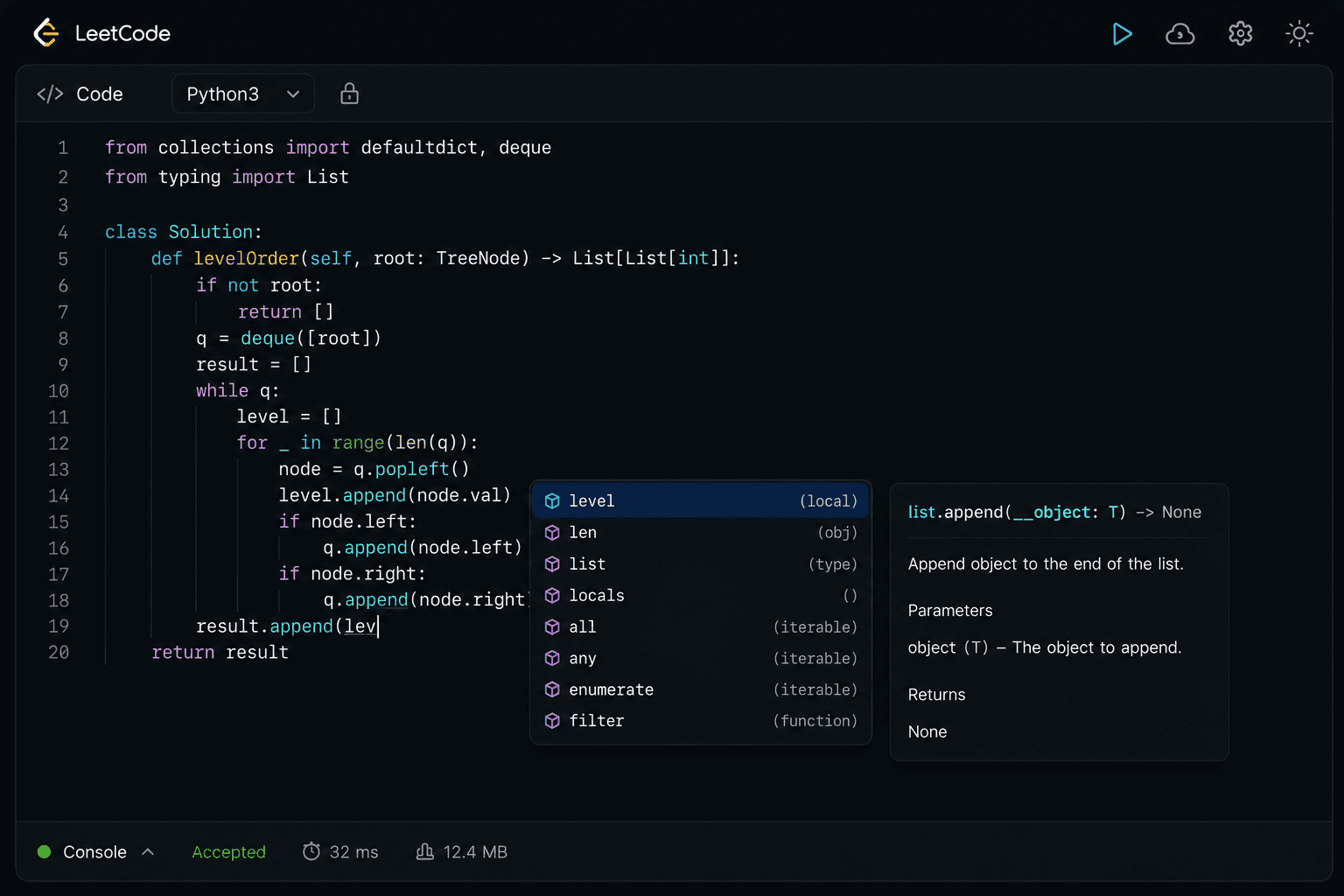This screenshot has width=1344, height=896.
Task: Click the Accepted status link
Action: (228, 851)
